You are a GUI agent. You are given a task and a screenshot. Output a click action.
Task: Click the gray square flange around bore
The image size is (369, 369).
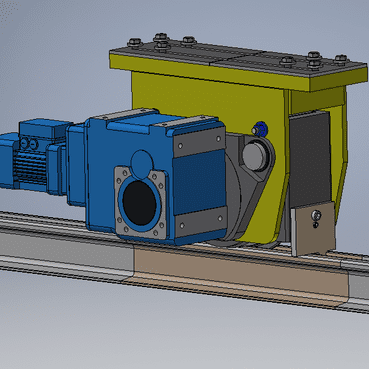140,202
